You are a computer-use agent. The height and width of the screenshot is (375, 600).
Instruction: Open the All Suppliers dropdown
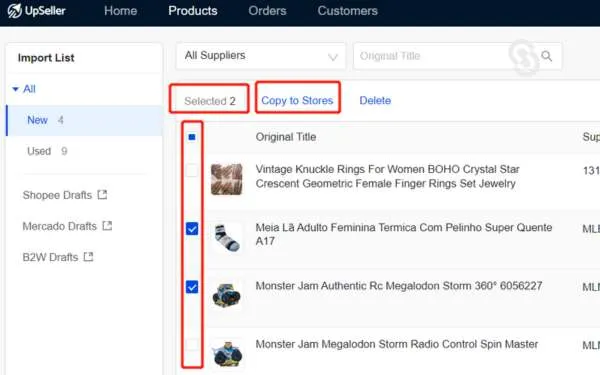261,56
